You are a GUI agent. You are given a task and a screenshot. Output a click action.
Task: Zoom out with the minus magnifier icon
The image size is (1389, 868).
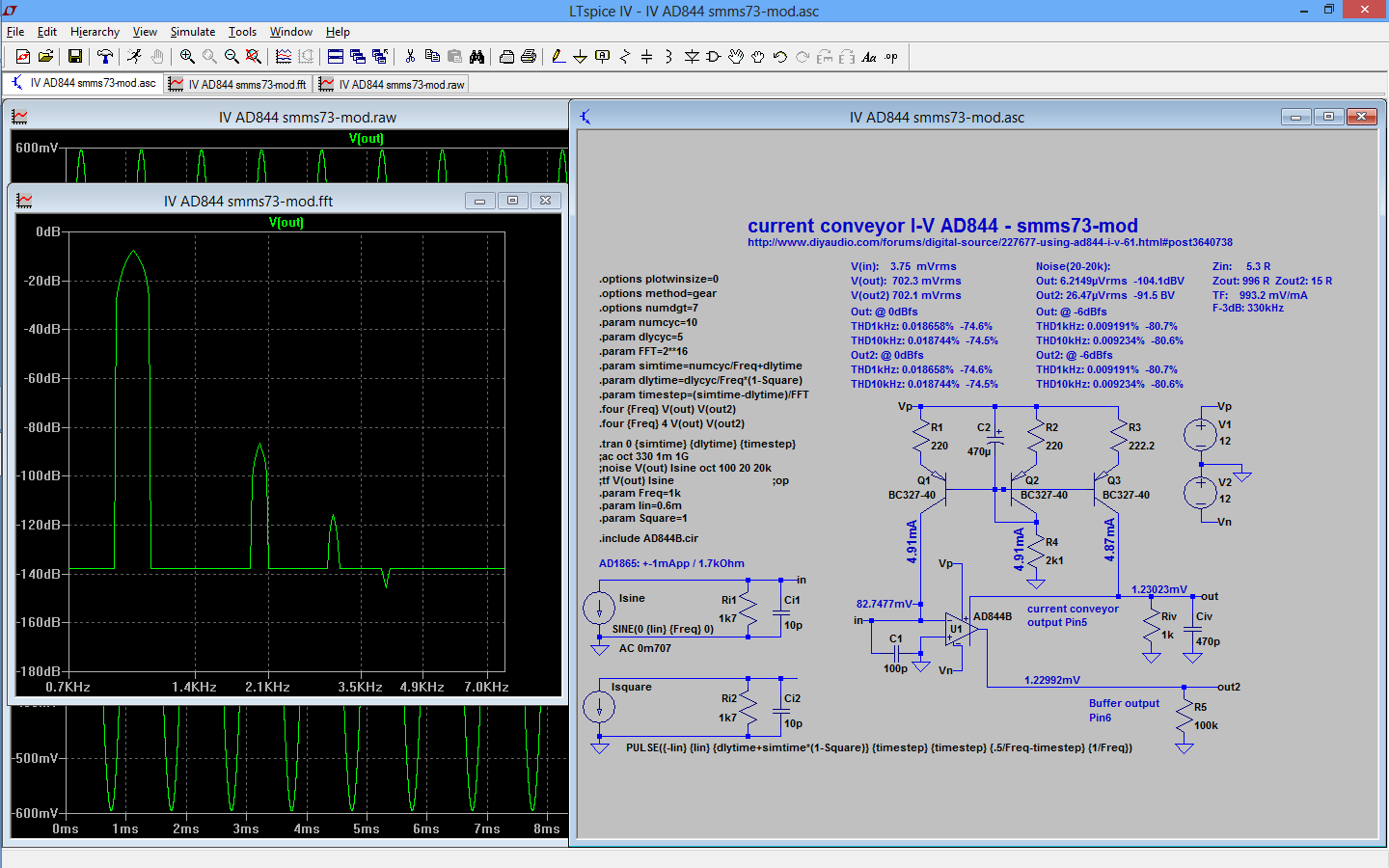pyautogui.click(x=231, y=57)
